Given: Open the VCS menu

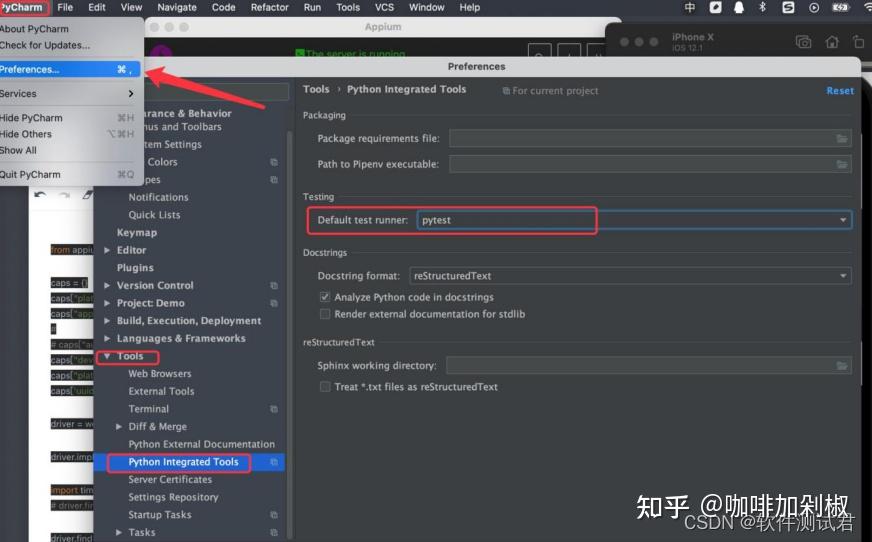Looking at the screenshot, I should point(384,8).
